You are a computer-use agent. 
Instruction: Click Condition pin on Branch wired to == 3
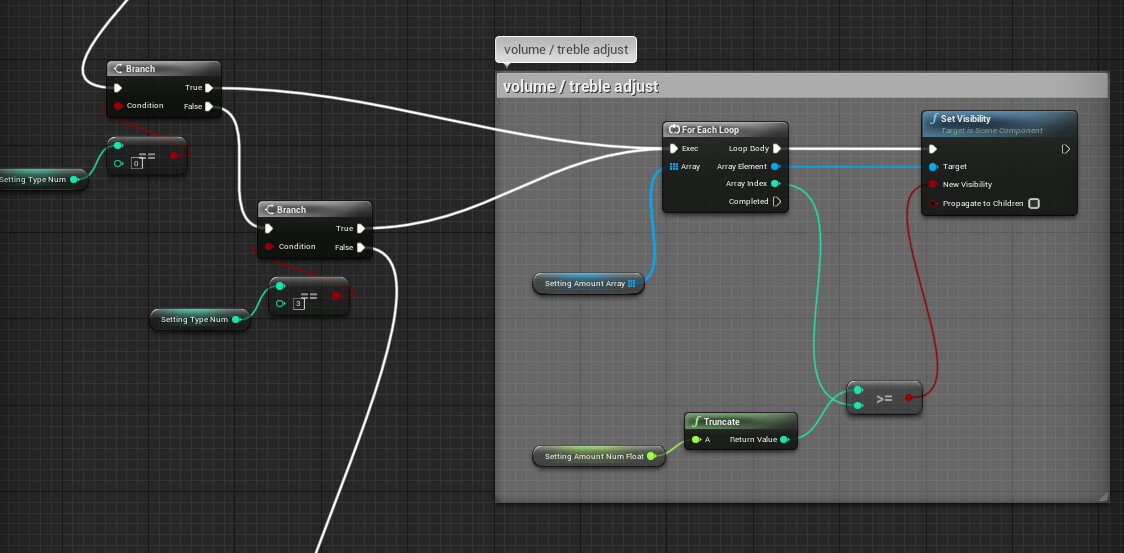(269, 247)
